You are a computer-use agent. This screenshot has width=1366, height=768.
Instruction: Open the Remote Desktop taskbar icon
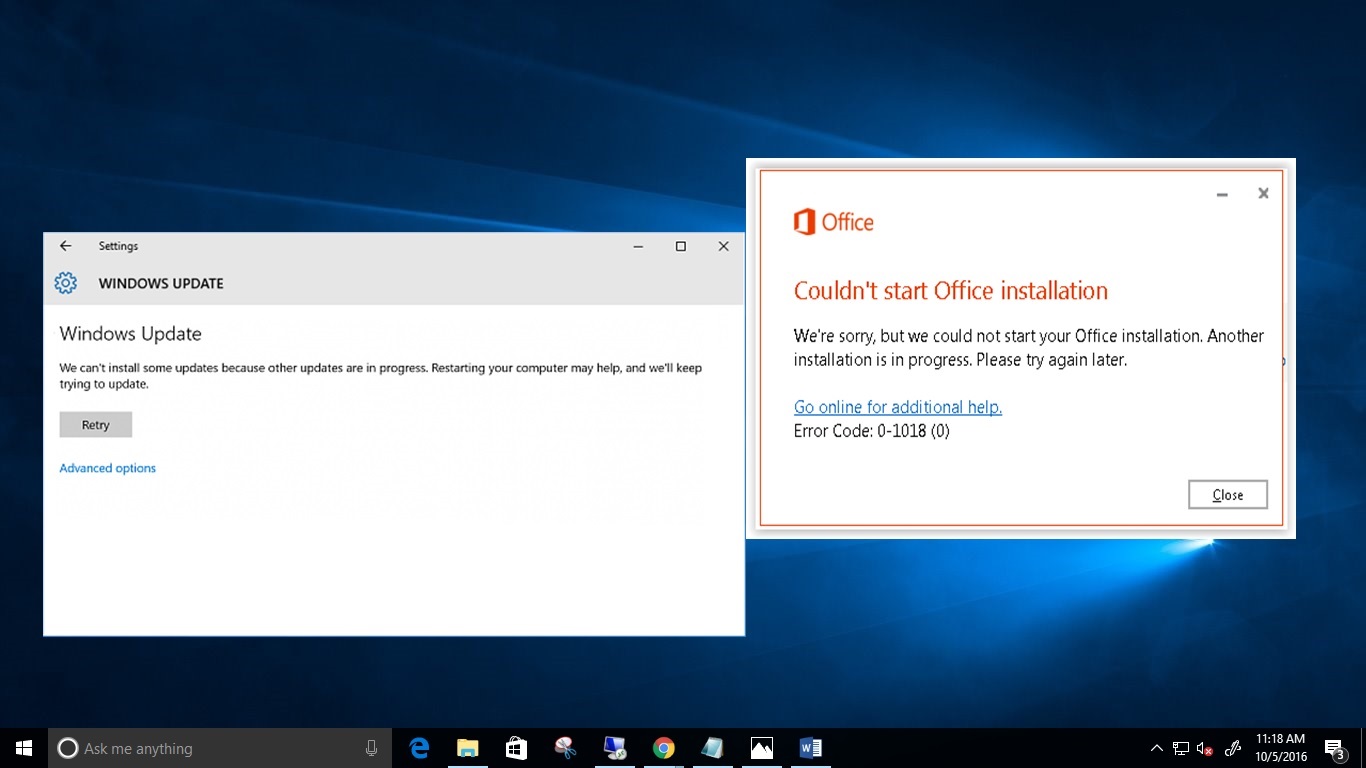(x=614, y=748)
